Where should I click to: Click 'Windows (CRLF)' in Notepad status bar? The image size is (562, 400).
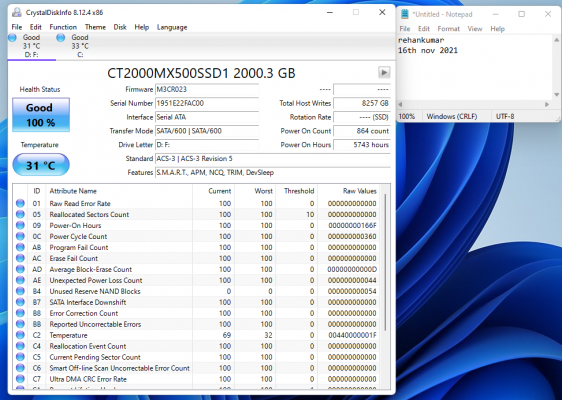click(x=452, y=116)
